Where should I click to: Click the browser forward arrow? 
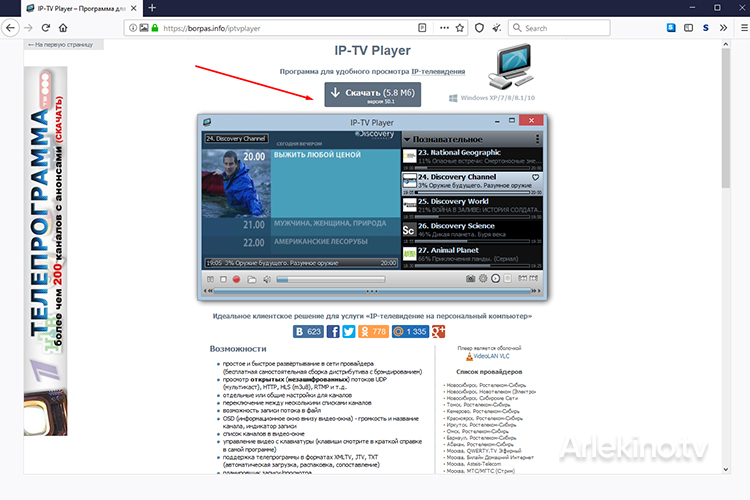tap(29, 28)
